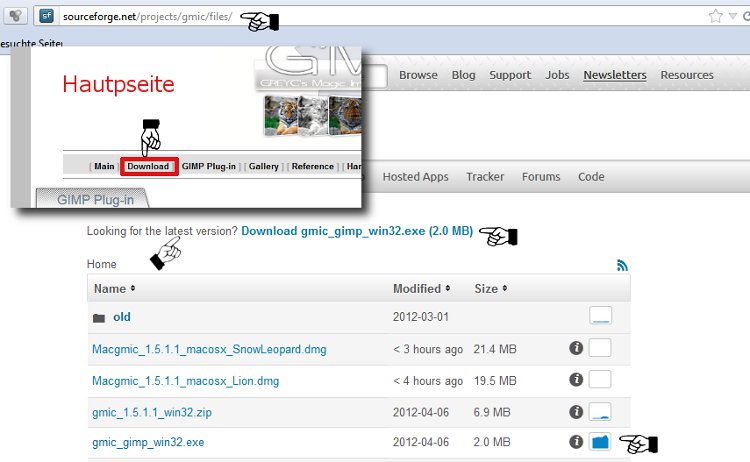Open the Resources menu item

point(687,75)
